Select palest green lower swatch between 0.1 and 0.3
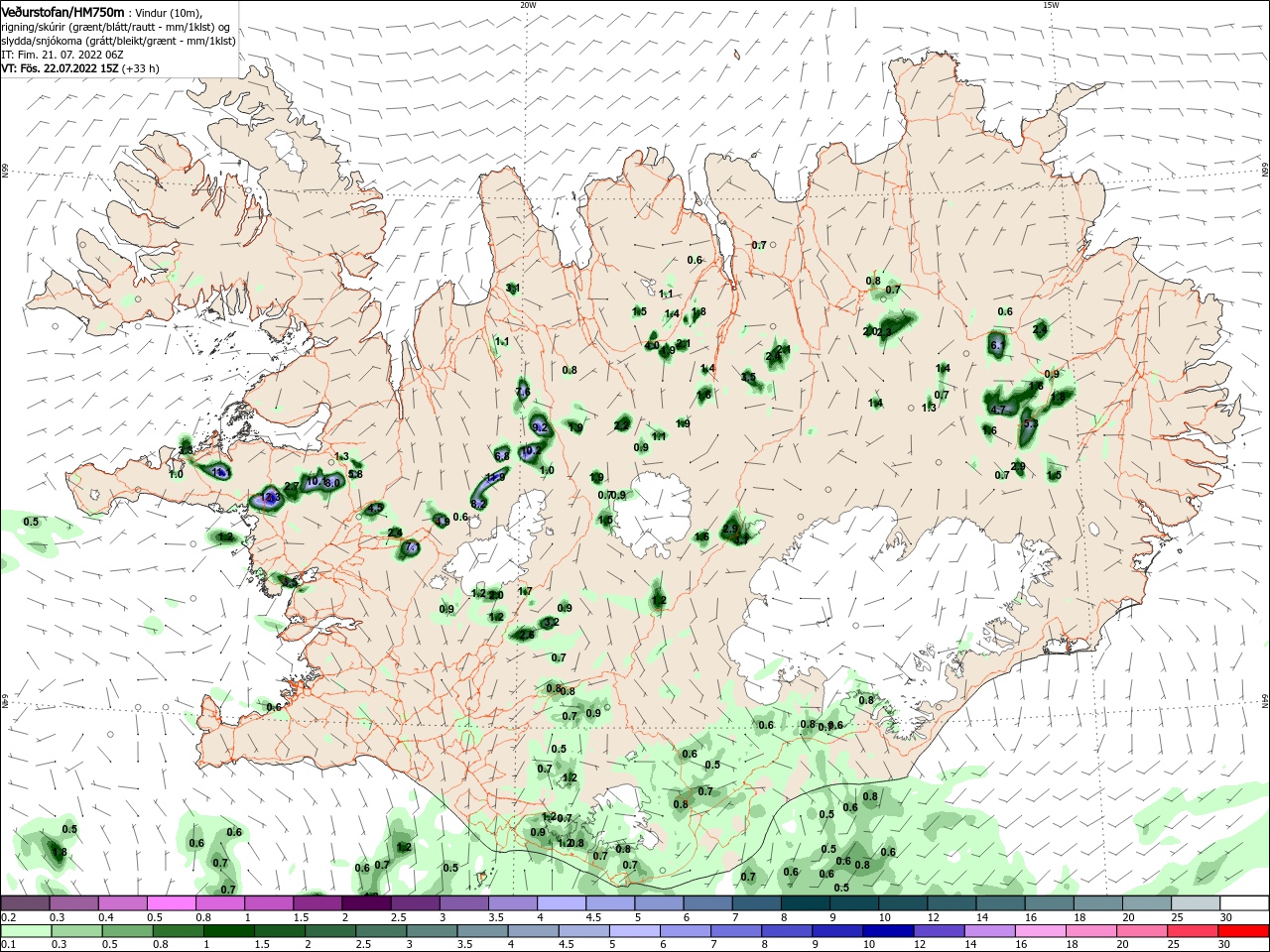This screenshot has width=1270, height=952. point(25,931)
